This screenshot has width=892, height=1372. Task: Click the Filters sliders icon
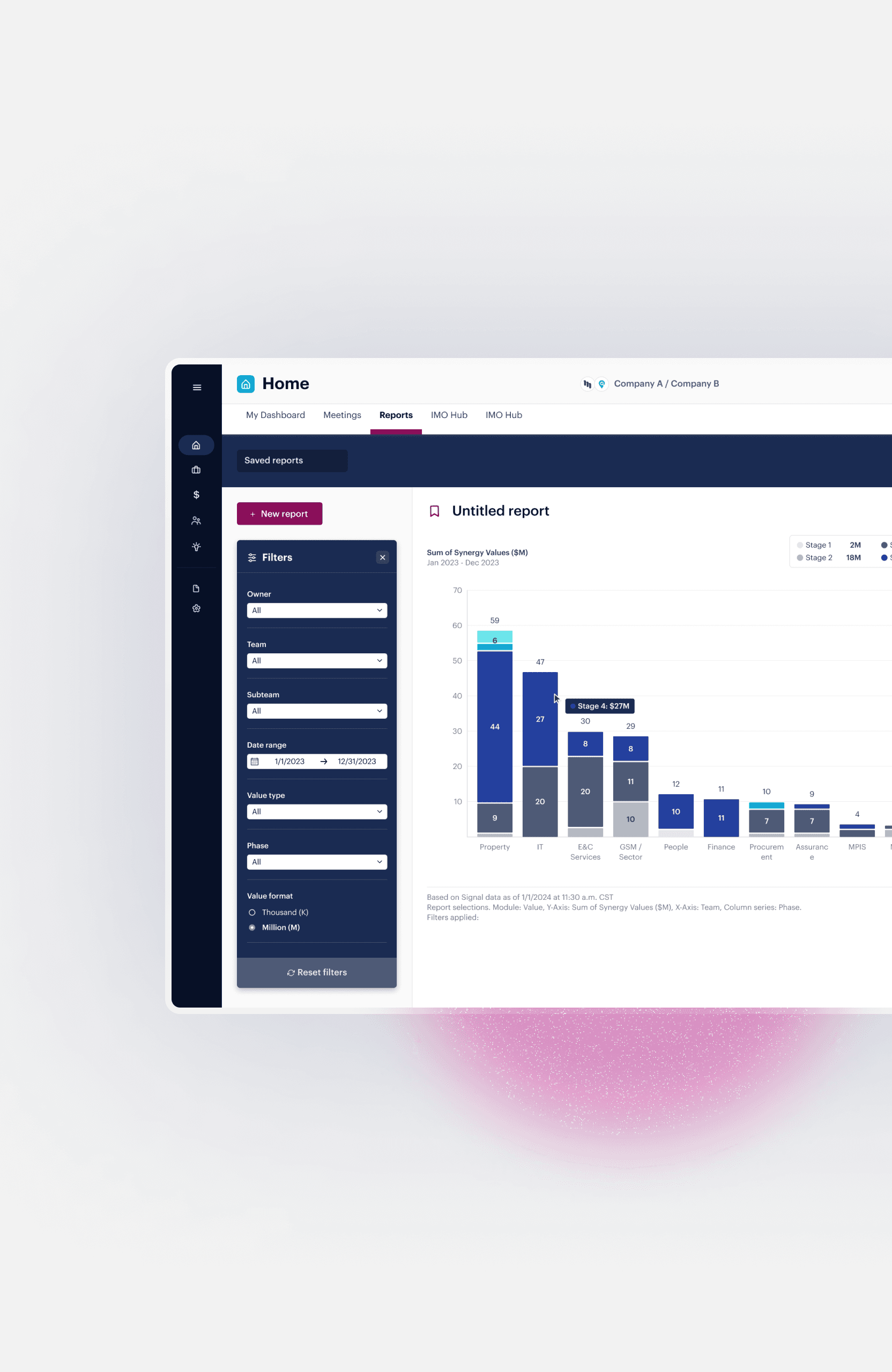click(x=252, y=557)
